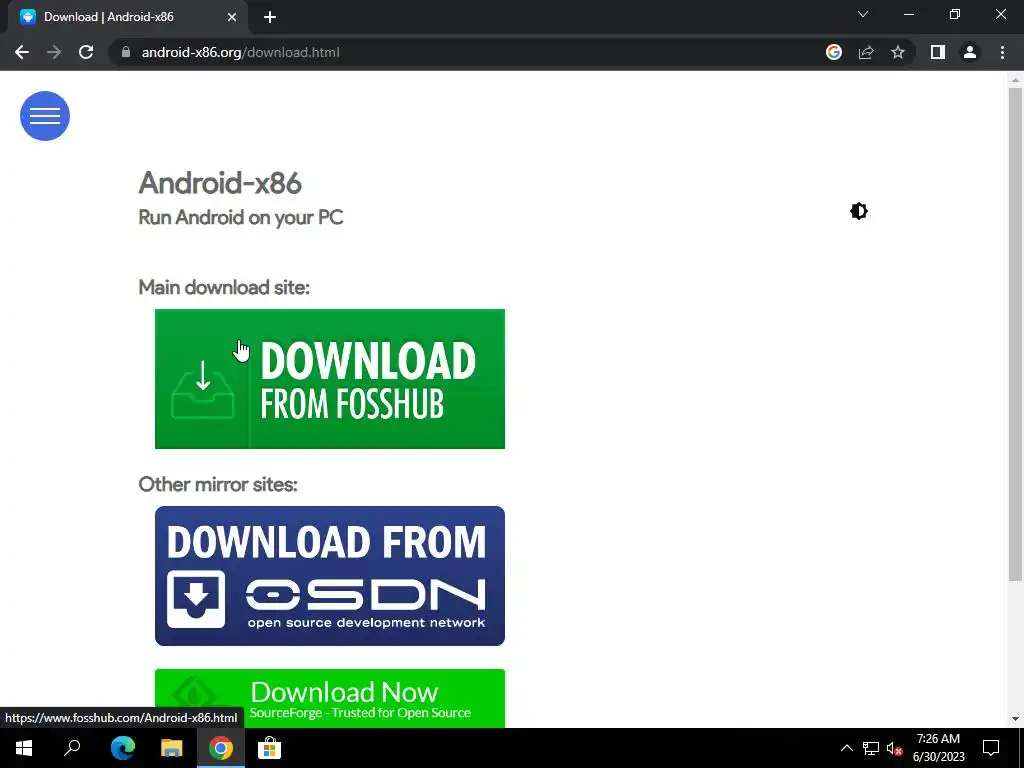Open File Explorer from taskbar

click(171, 748)
